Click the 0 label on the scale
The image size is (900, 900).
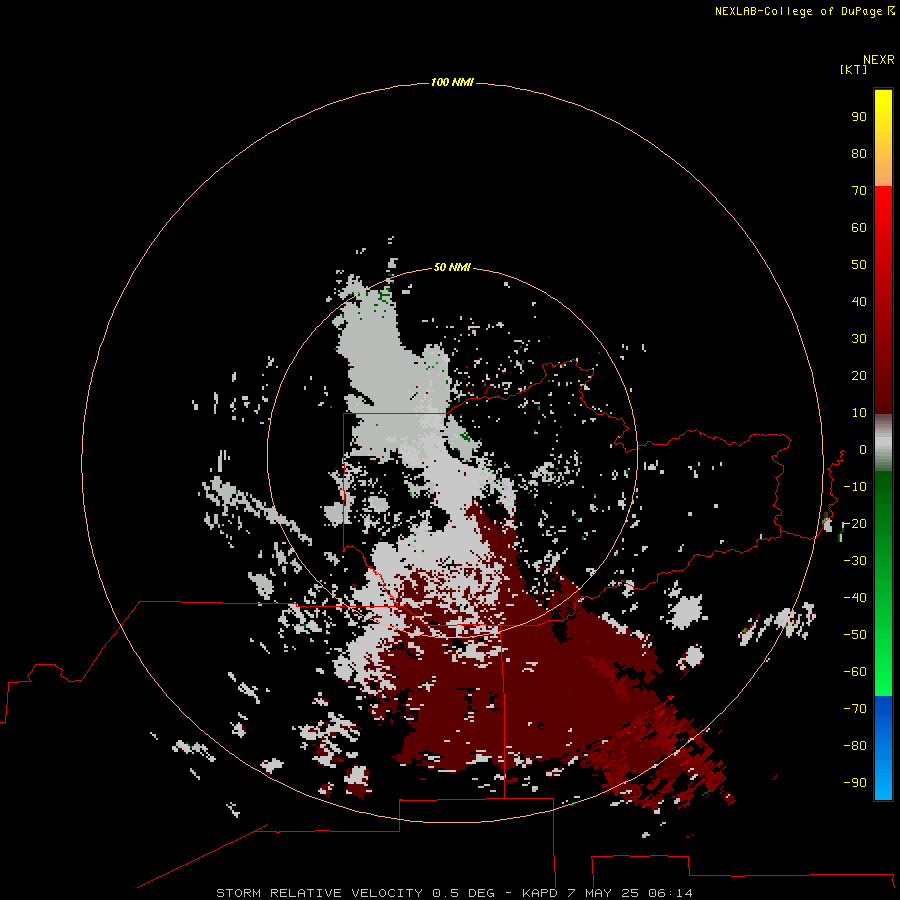[863, 449]
